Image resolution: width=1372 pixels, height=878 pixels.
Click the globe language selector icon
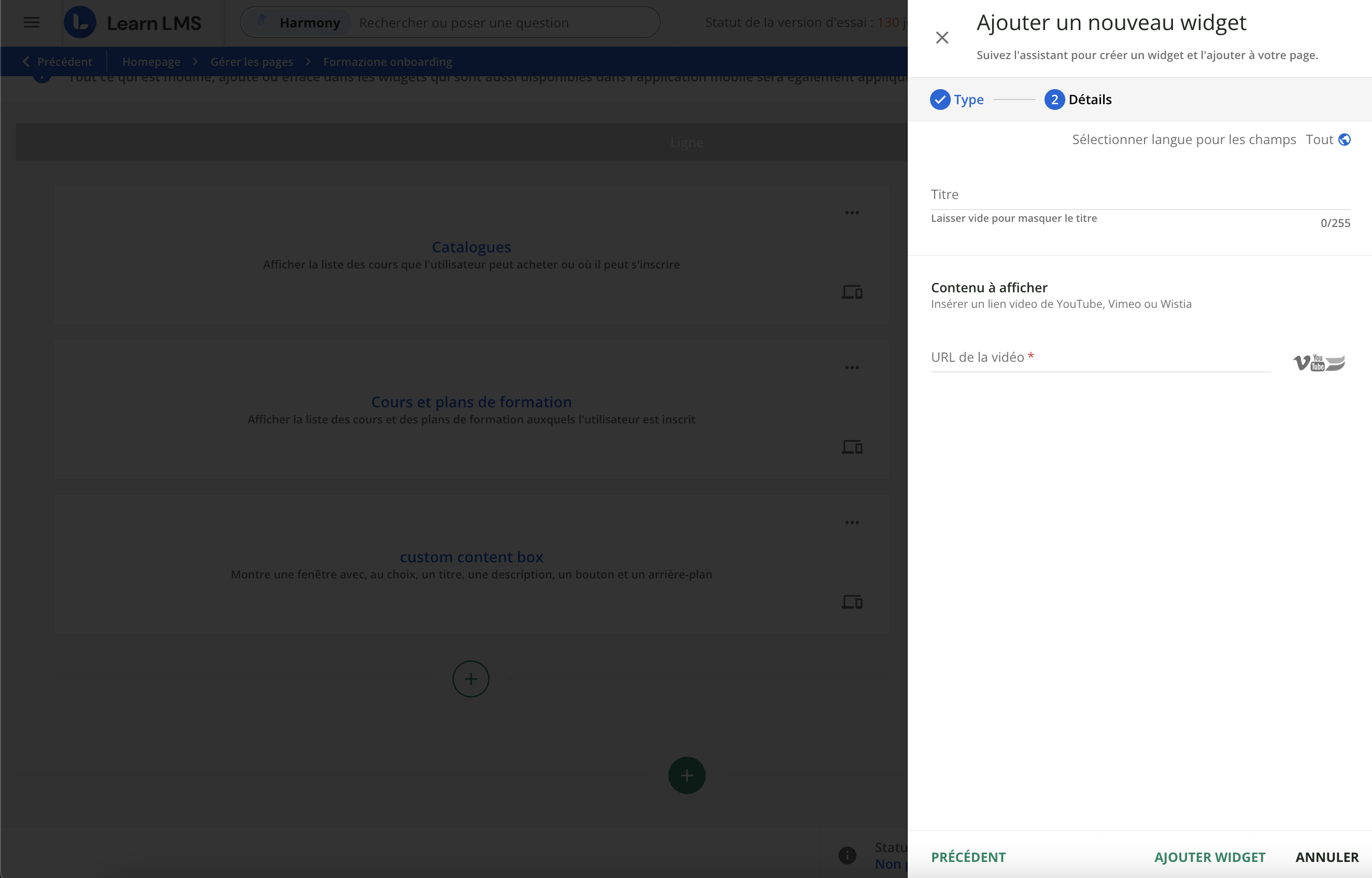coord(1344,140)
